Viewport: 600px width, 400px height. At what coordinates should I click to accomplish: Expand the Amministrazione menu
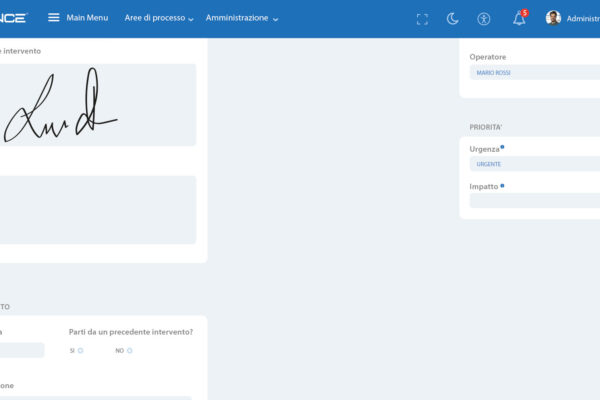click(x=242, y=18)
